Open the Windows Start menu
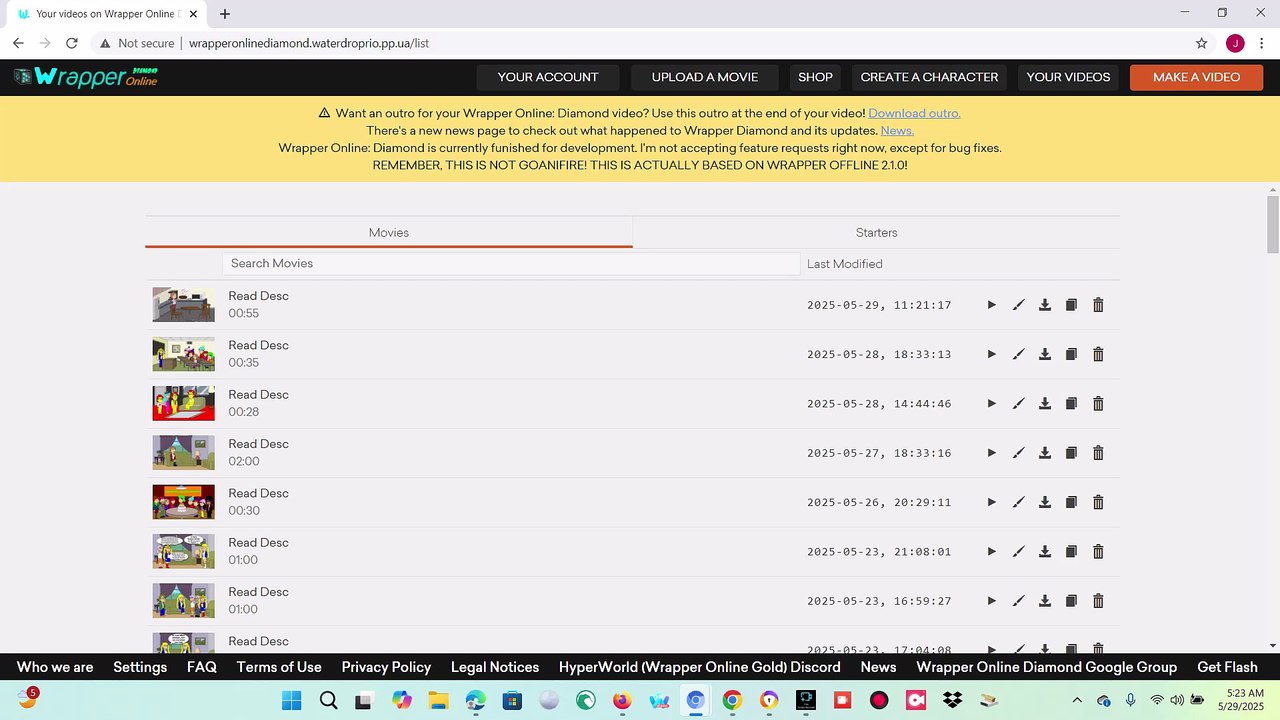The image size is (1280, 720). (291, 701)
